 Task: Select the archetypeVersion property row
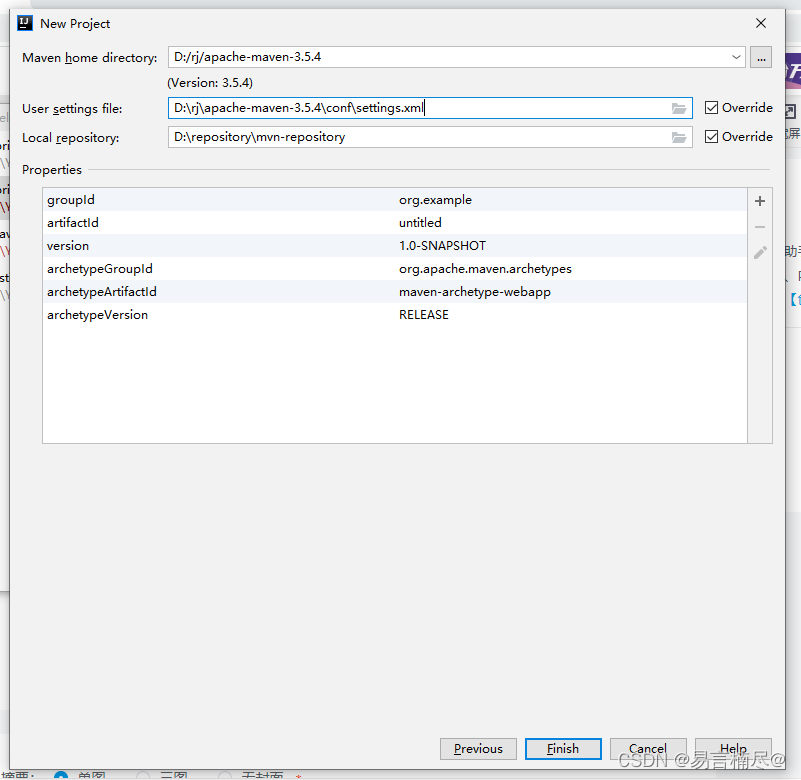(x=394, y=315)
